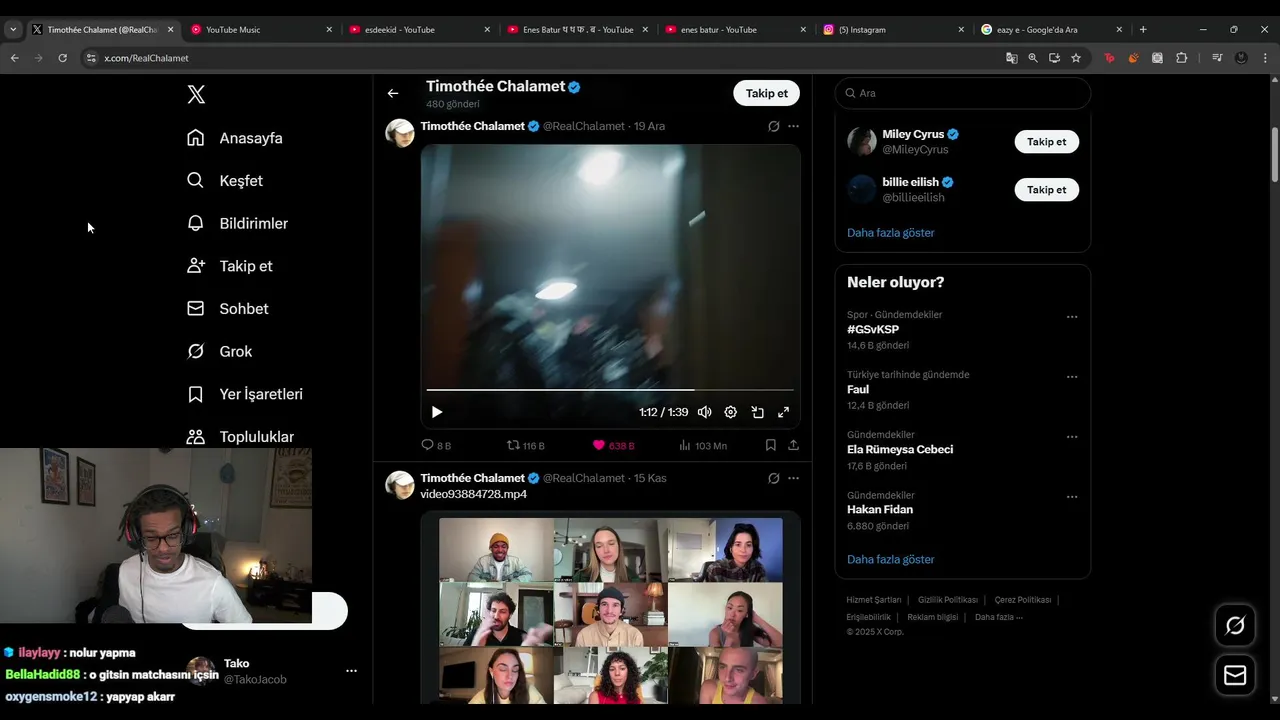Bookmark the 19 Ara video post
The image size is (1280, 720).
pyautogui.click(x=770, y=445)
